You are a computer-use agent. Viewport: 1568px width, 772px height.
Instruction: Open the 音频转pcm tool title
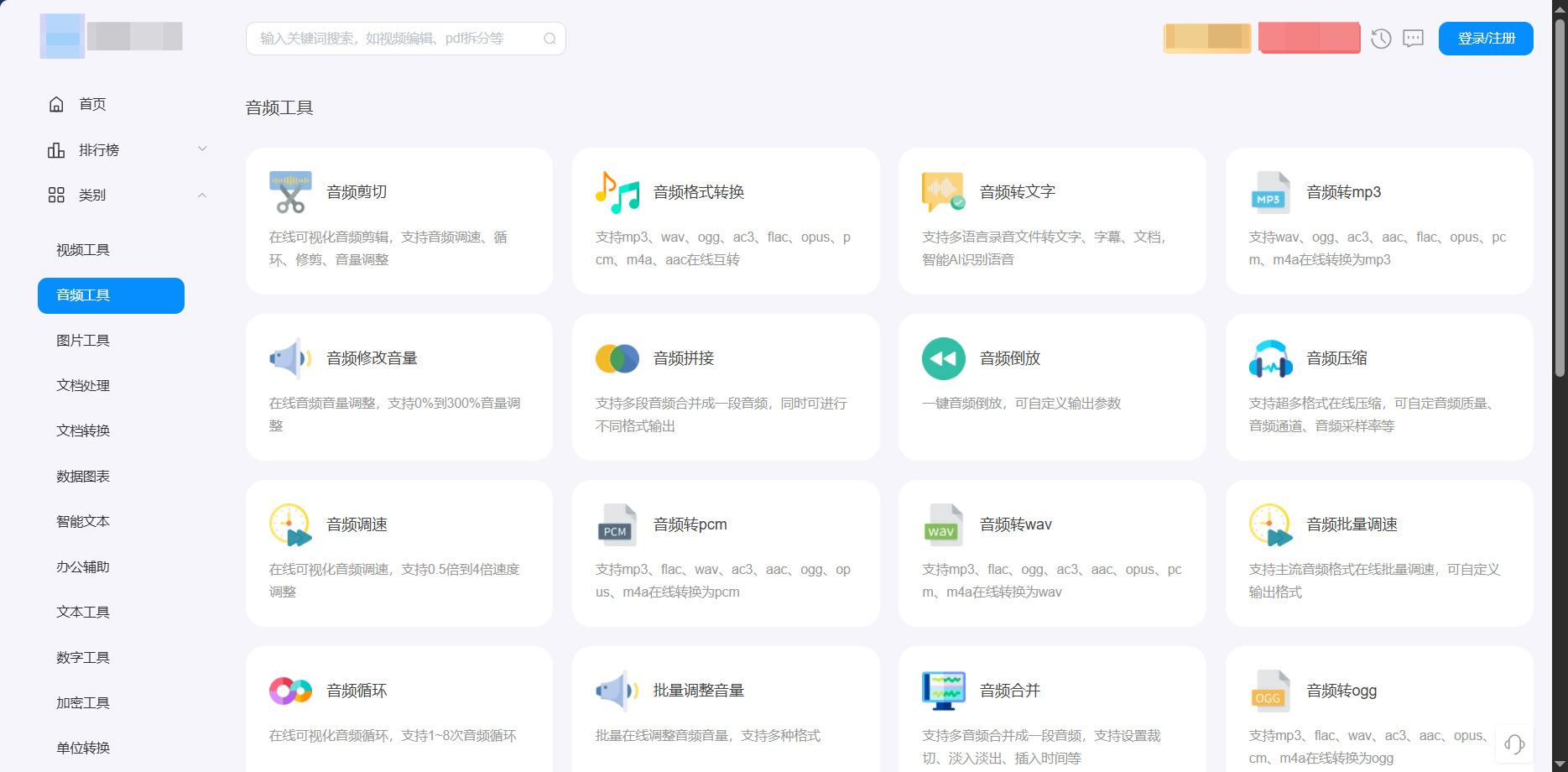[690, 524]
